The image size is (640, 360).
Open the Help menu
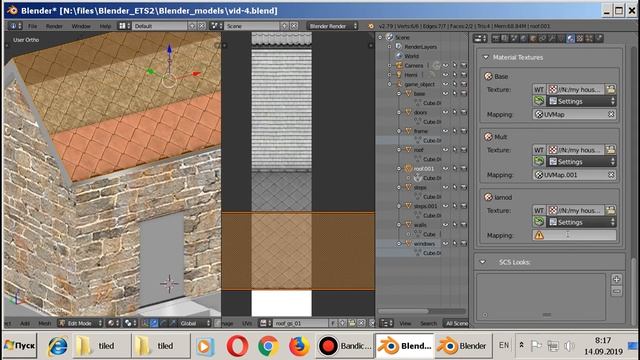tap(105, 26)
